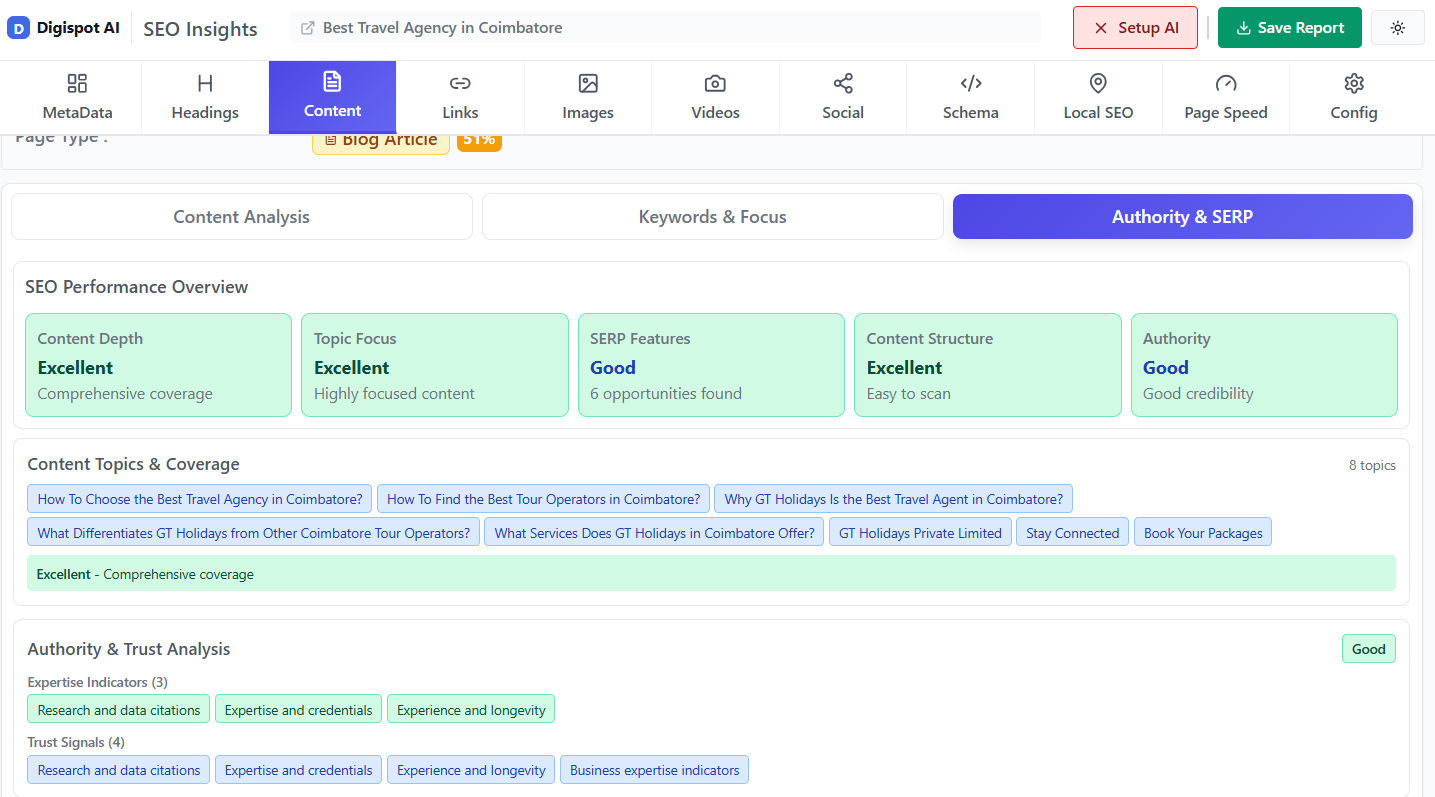The width and height of the screenshot is (1435, 797).
Task: Click the Save Report button
Action: pos(1289,27)
